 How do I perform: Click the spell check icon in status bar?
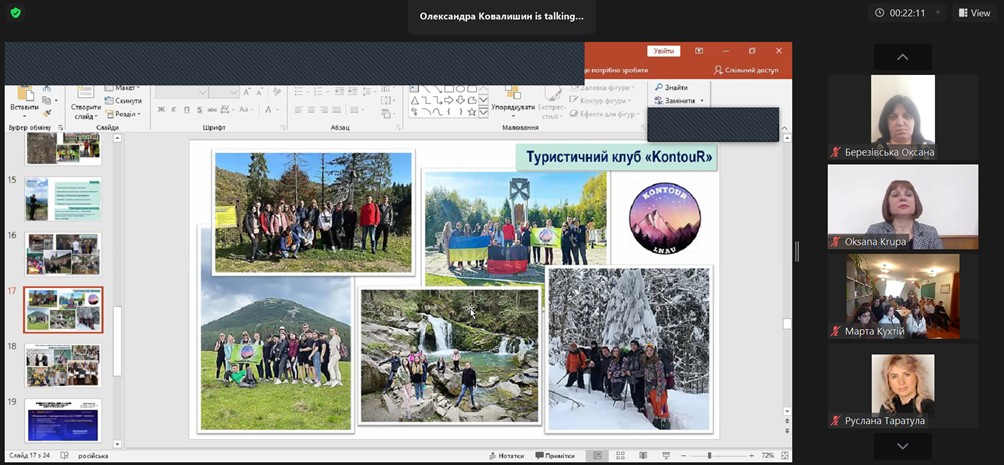pos(64,455)
